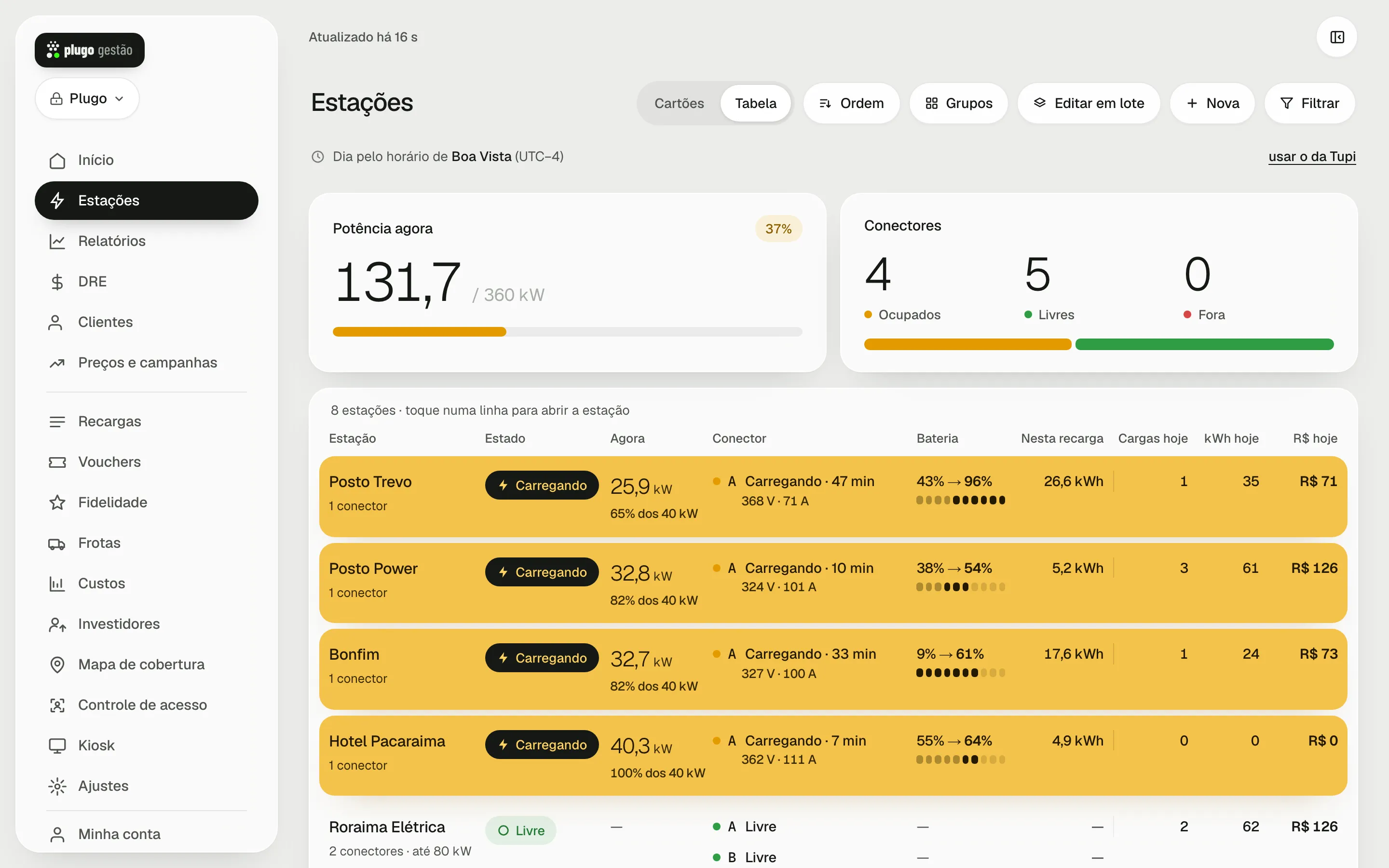This screenshot has height=868, width=1389.
Task: Add a new station with Nova
Action: click(x=1212, y=103)
